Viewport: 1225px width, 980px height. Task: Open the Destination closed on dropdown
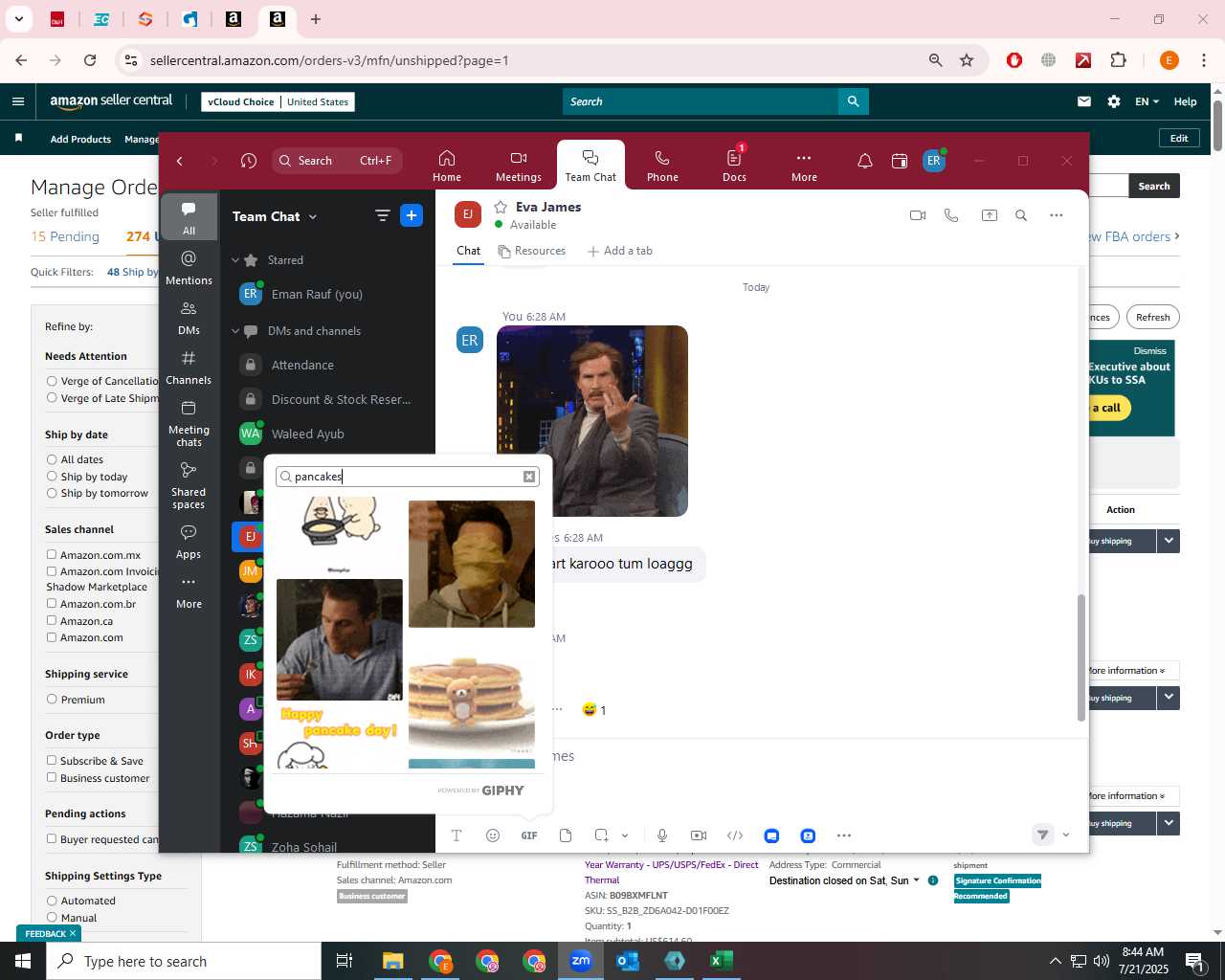coord(845,880)
